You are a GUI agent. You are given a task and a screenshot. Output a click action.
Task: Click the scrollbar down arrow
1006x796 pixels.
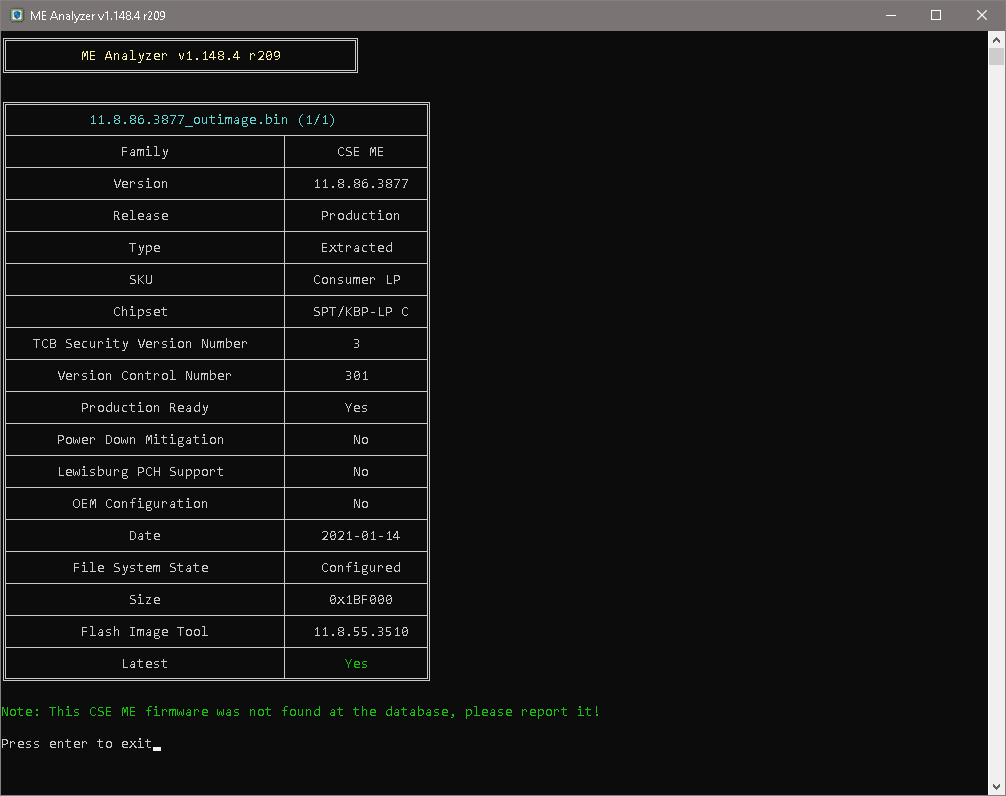(997, 787)
